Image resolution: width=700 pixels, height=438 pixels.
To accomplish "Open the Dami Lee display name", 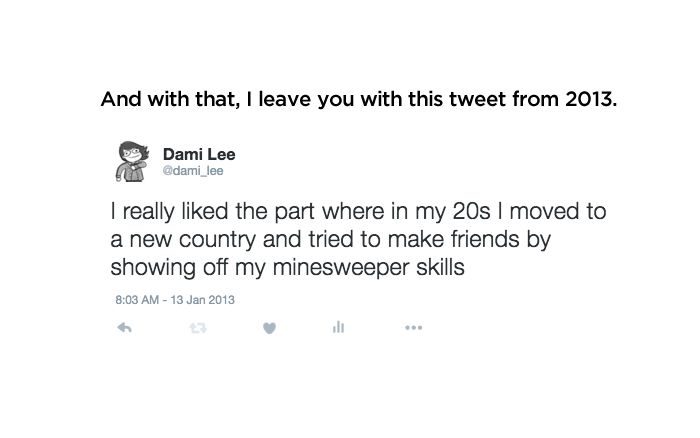I will coord(198,153).
